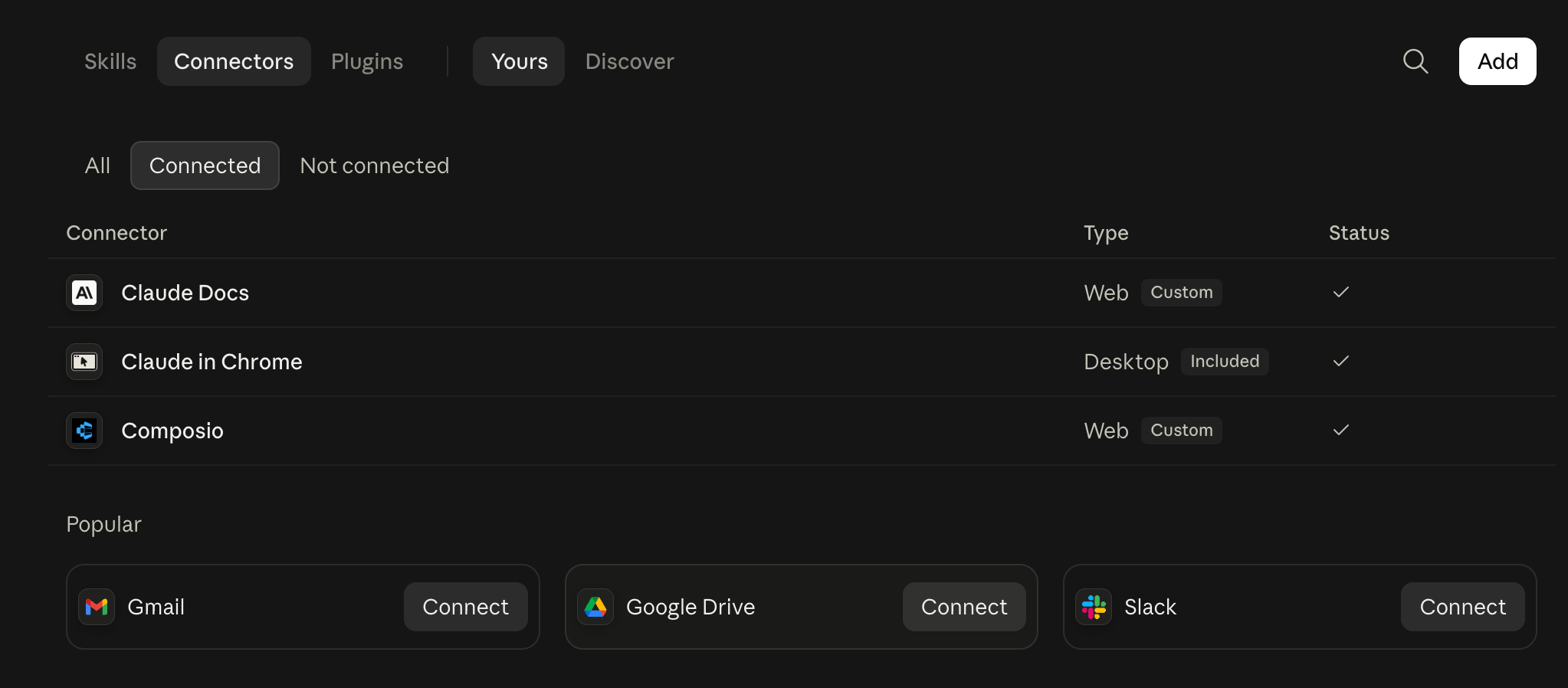Click the Desktop type label
Screen dimensions: 1568x688
pyautogui.click(x=1126, y=362)
